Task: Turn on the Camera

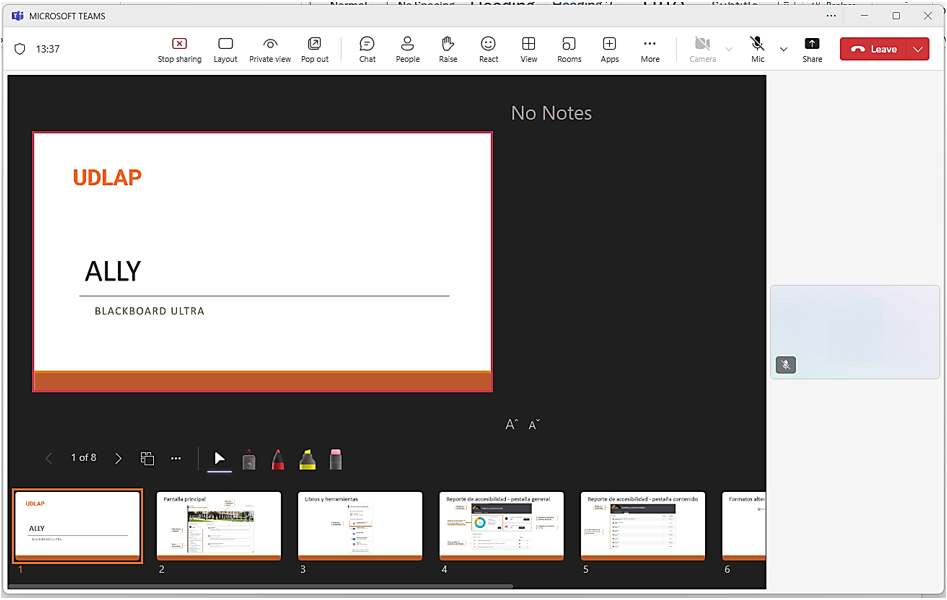Action: [x=702, y=49]
